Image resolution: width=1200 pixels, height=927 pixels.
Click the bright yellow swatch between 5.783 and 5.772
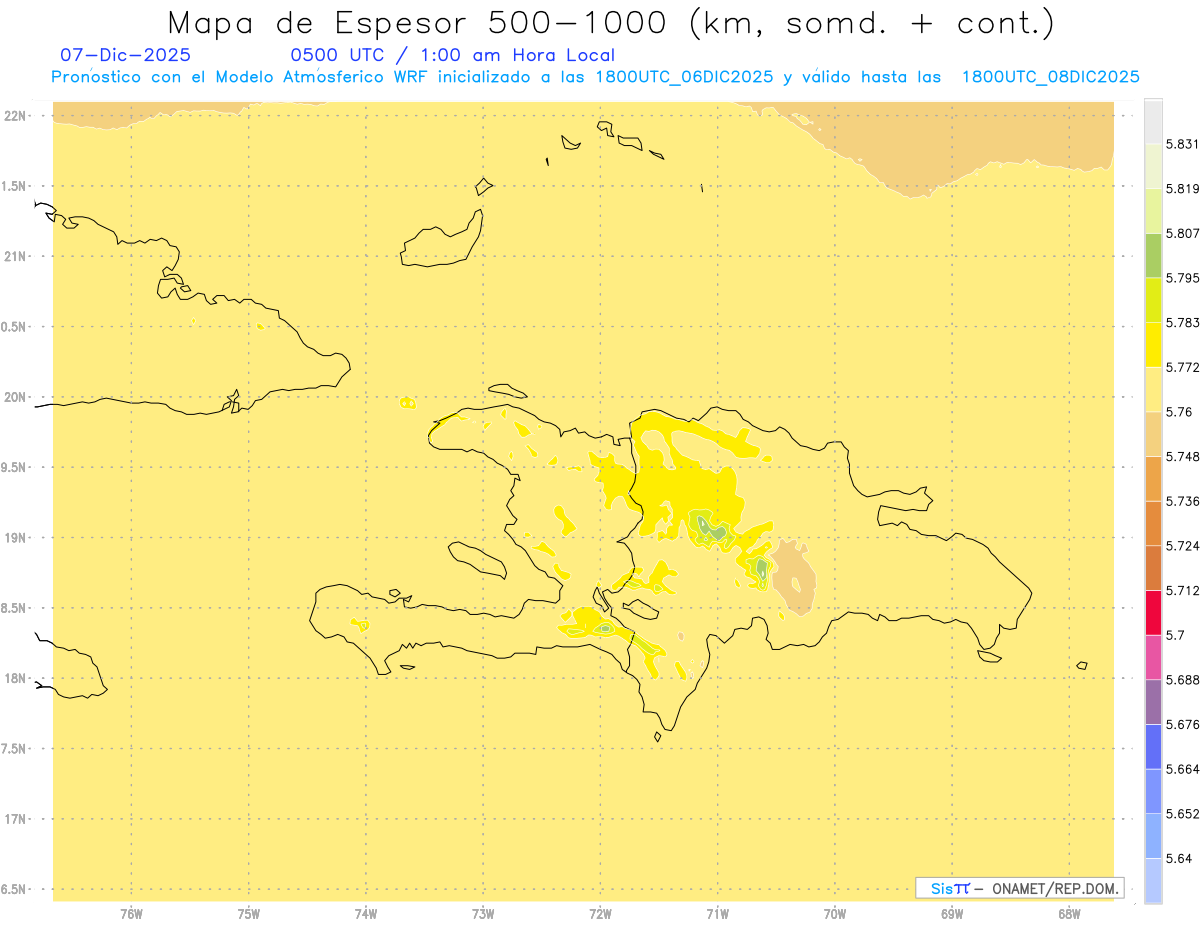click(x=1153, y=345)
